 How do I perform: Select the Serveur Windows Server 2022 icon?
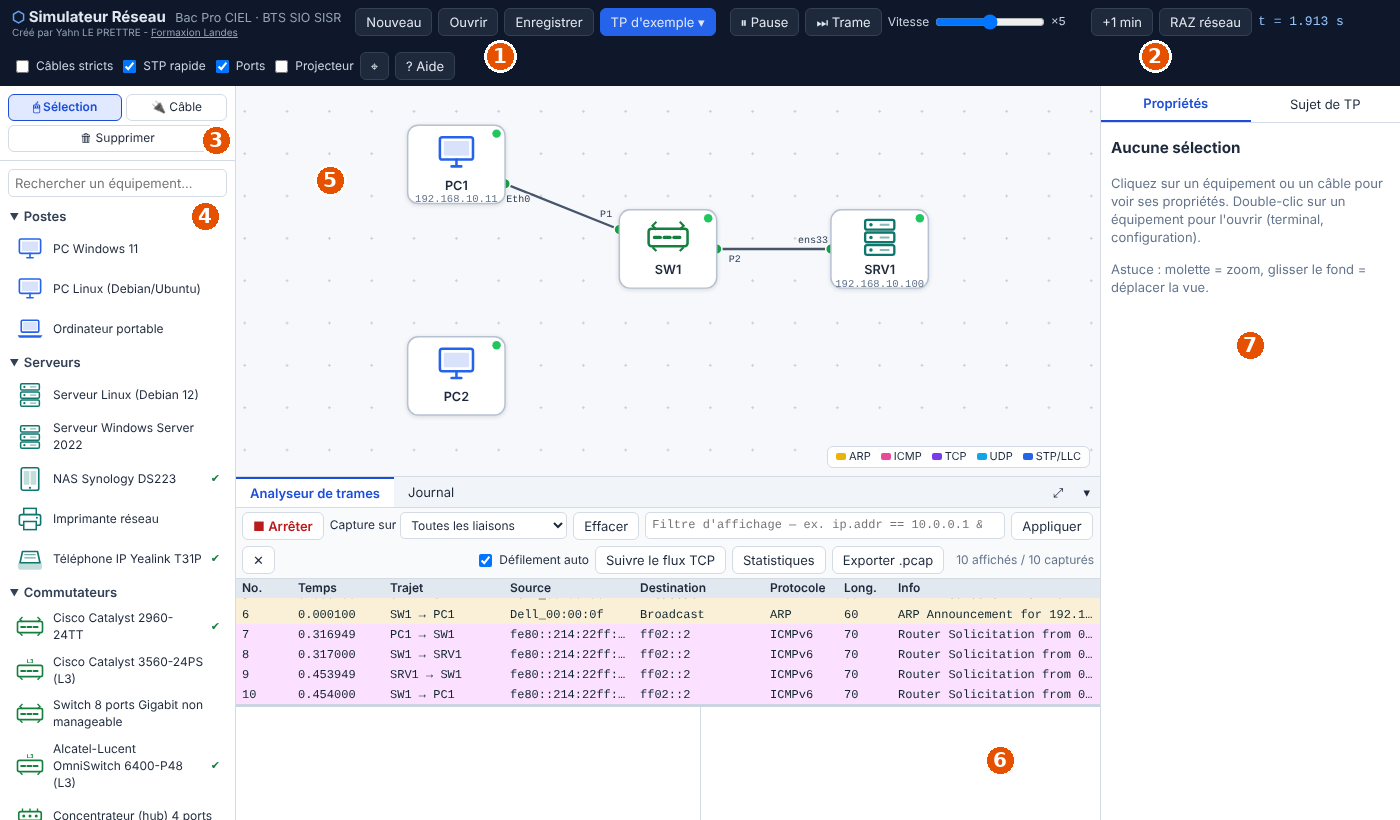tap(30, 437)
